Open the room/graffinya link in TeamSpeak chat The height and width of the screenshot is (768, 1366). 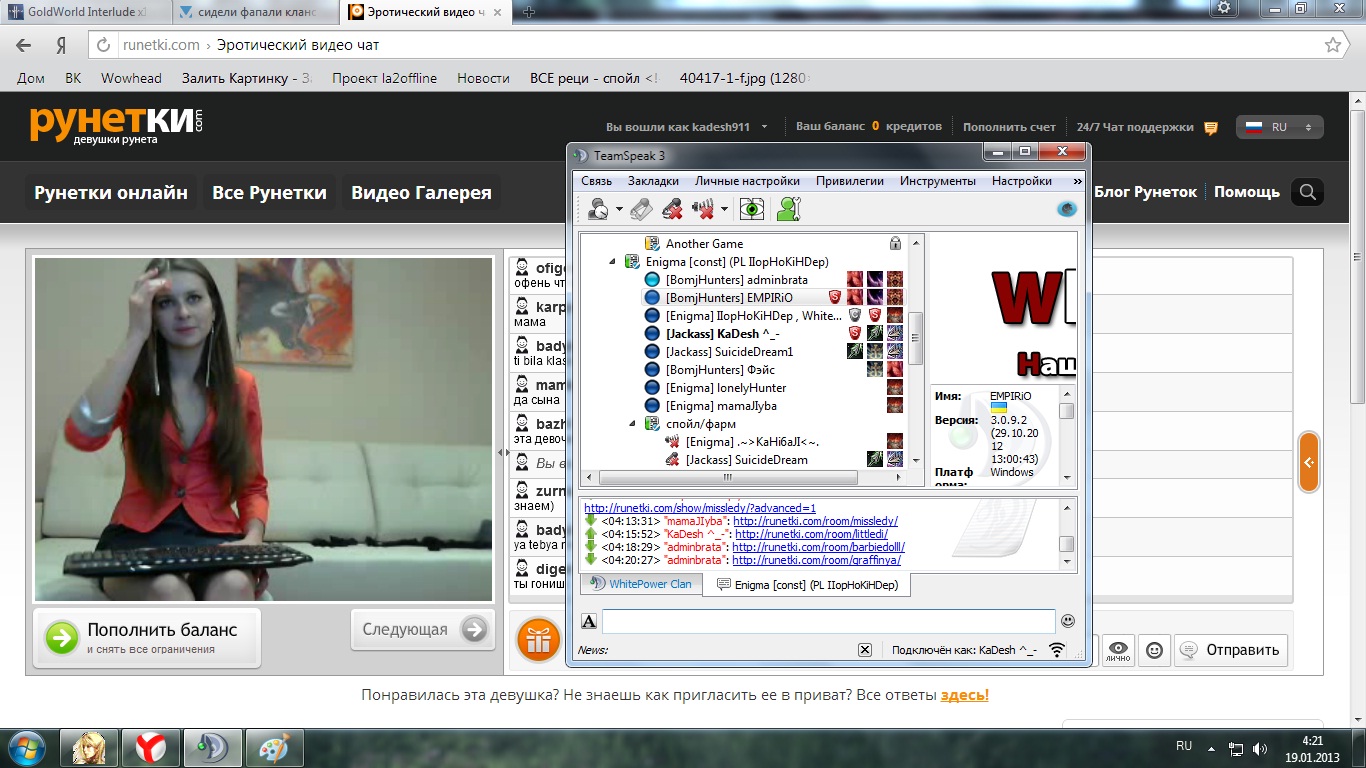pyautogui.click(x=817, y=561)
